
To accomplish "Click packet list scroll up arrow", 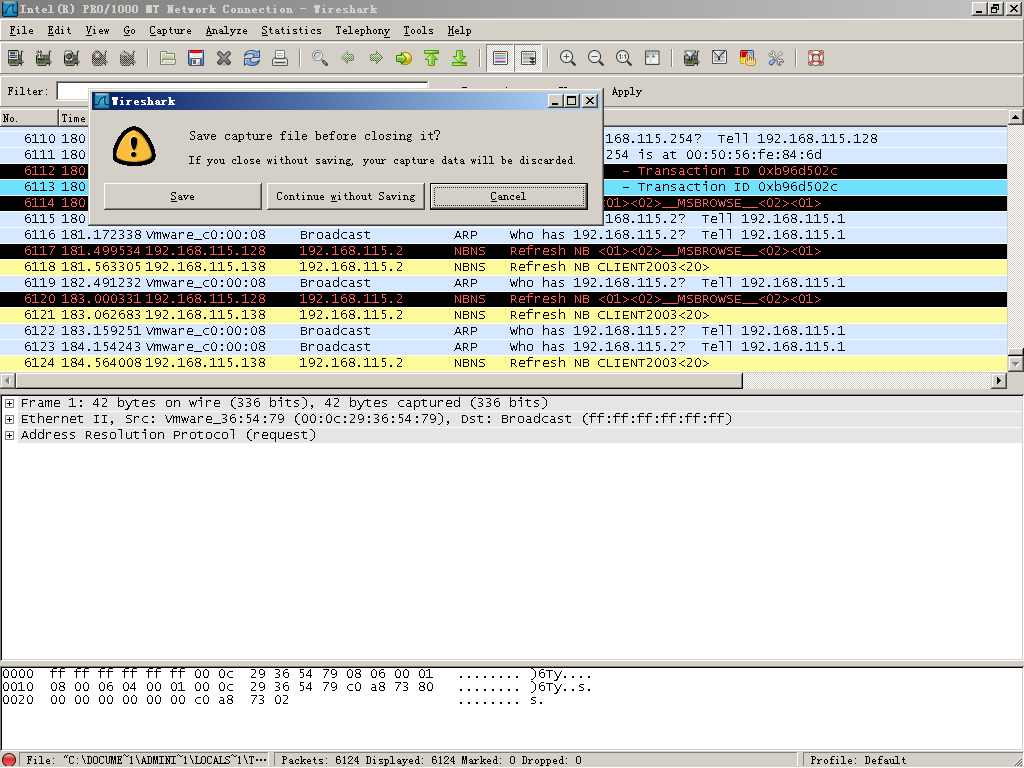I will click(1016, 118).
